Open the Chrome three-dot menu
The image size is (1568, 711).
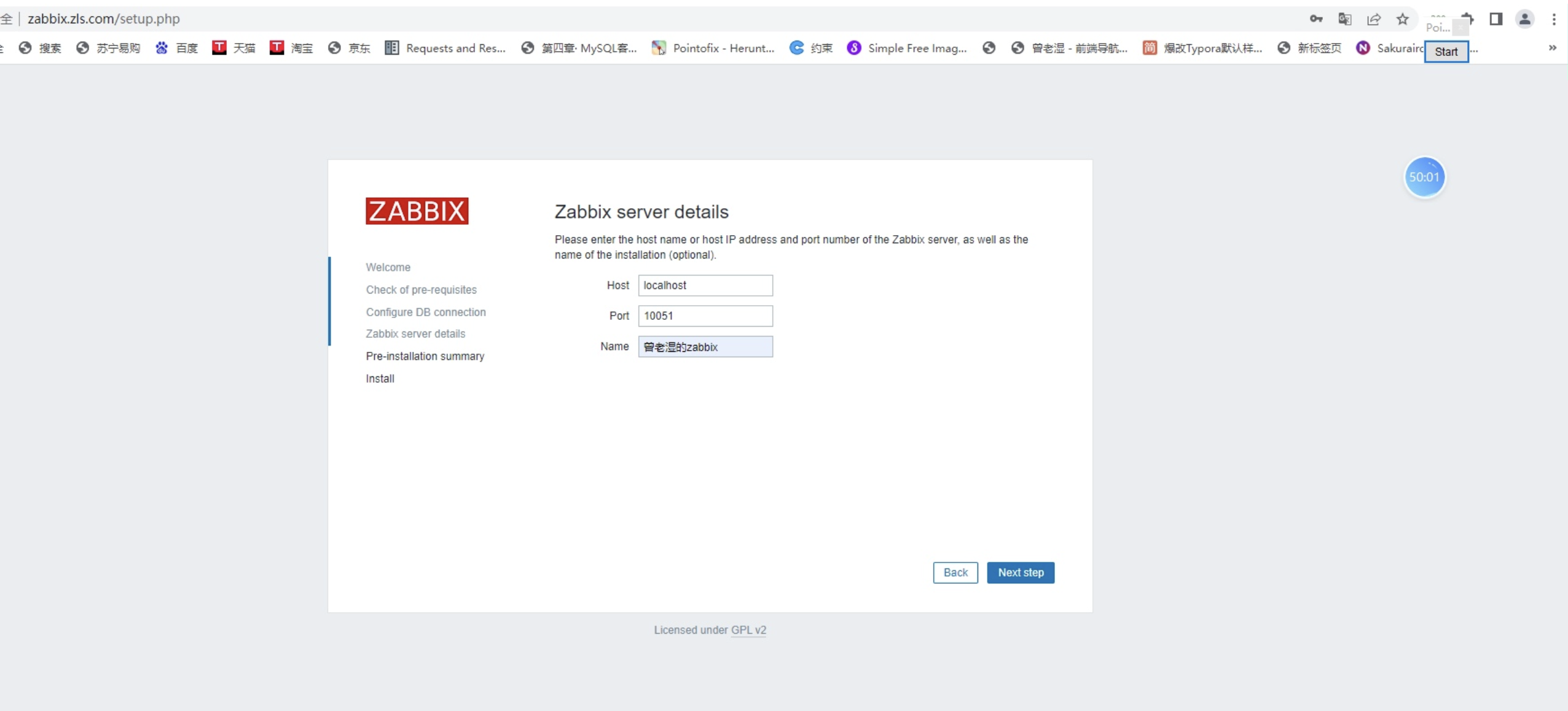tap(1554, 19)
